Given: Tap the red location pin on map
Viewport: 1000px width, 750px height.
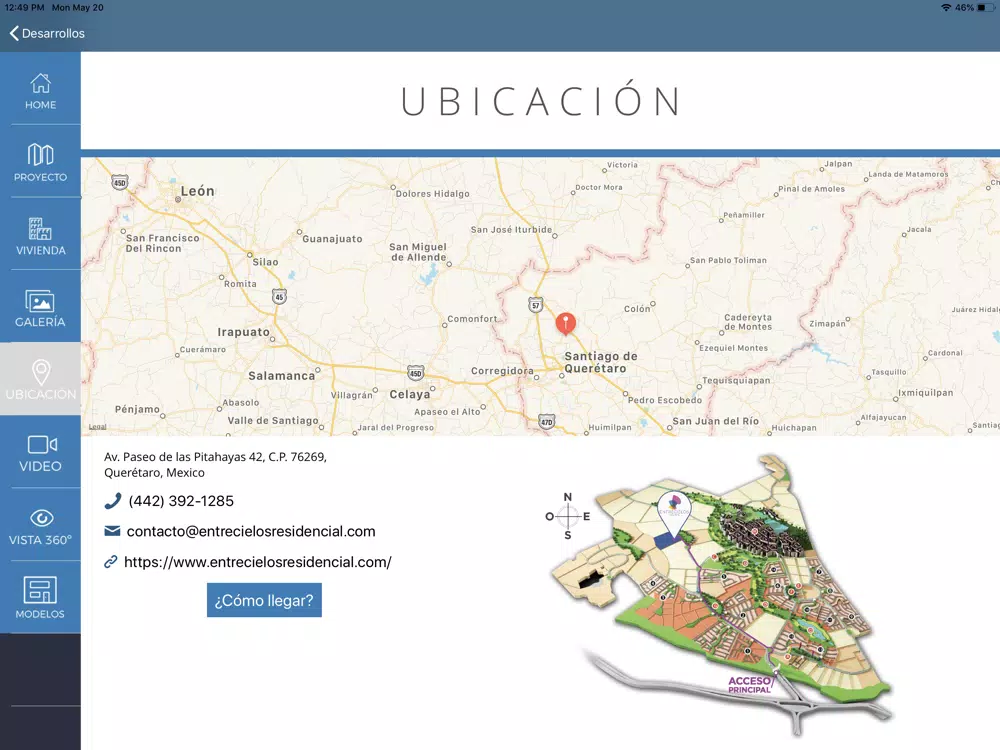Looking at the screenshot, I should point(565,323).
